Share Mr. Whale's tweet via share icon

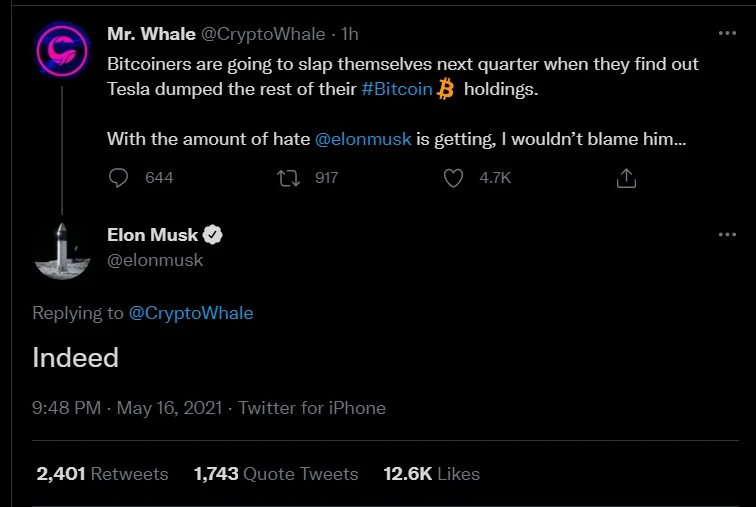[x=626, y=178]
